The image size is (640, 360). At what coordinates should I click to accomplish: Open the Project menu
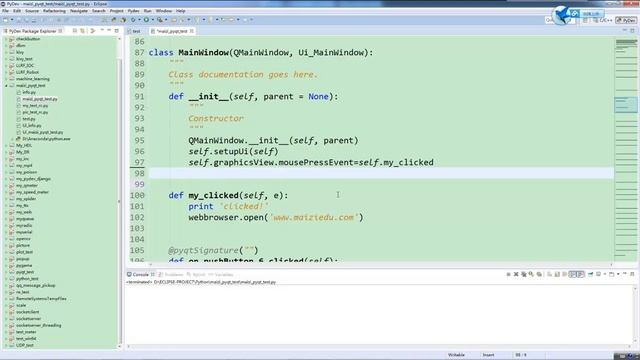point(116,11)
